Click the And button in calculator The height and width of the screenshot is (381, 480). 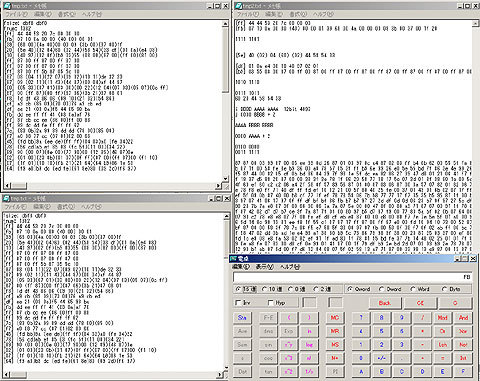[463, 318]
